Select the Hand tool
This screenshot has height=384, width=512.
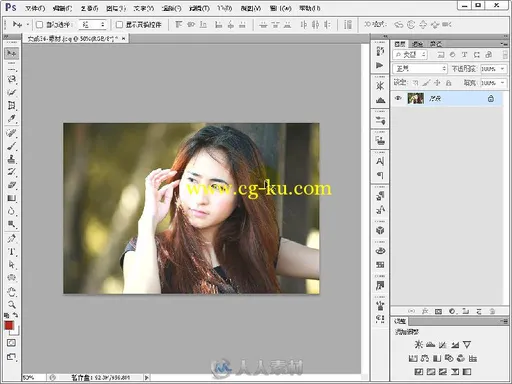[x=11, y=292]
